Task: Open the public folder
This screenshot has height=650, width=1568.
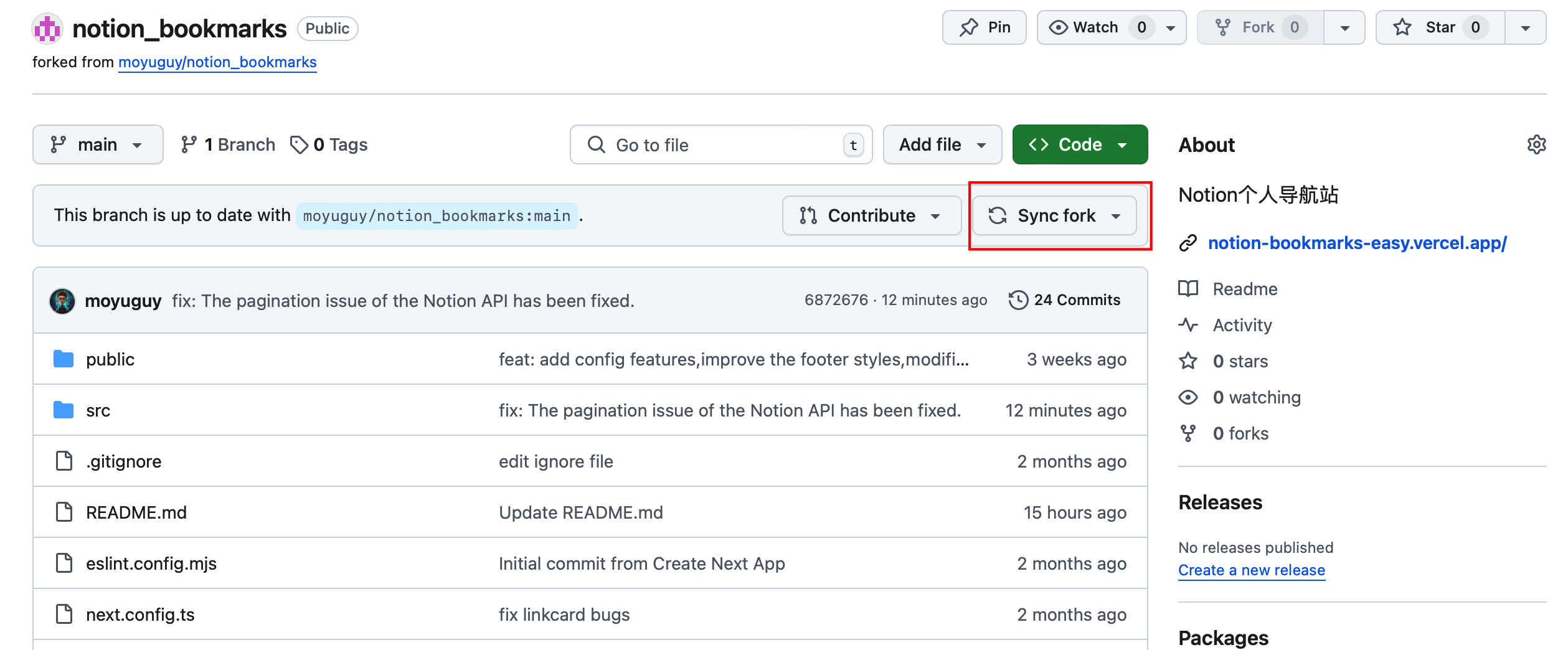Action: coord(110,359)
